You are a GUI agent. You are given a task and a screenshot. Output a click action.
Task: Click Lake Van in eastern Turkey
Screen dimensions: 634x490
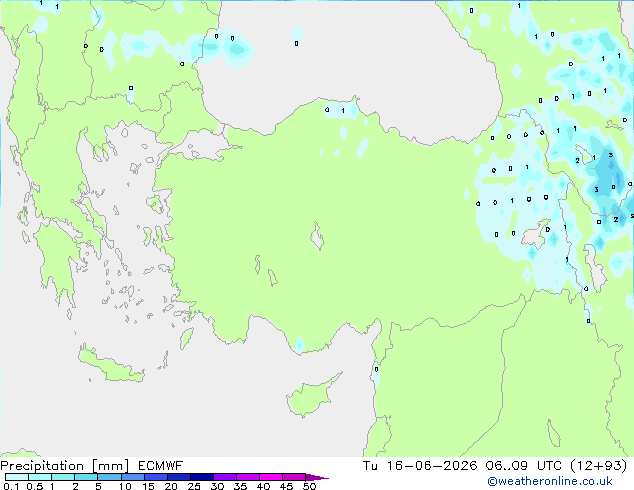pos(536,233)
